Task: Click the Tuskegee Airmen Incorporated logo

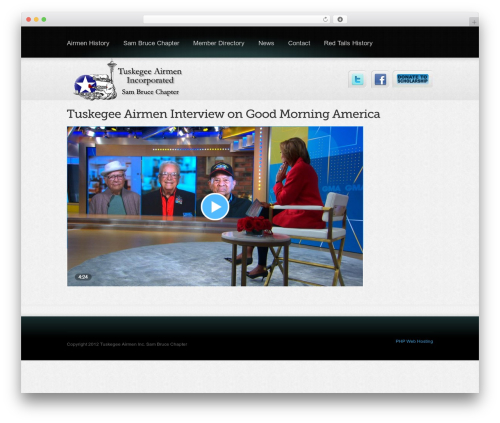Action: point(128,80)
